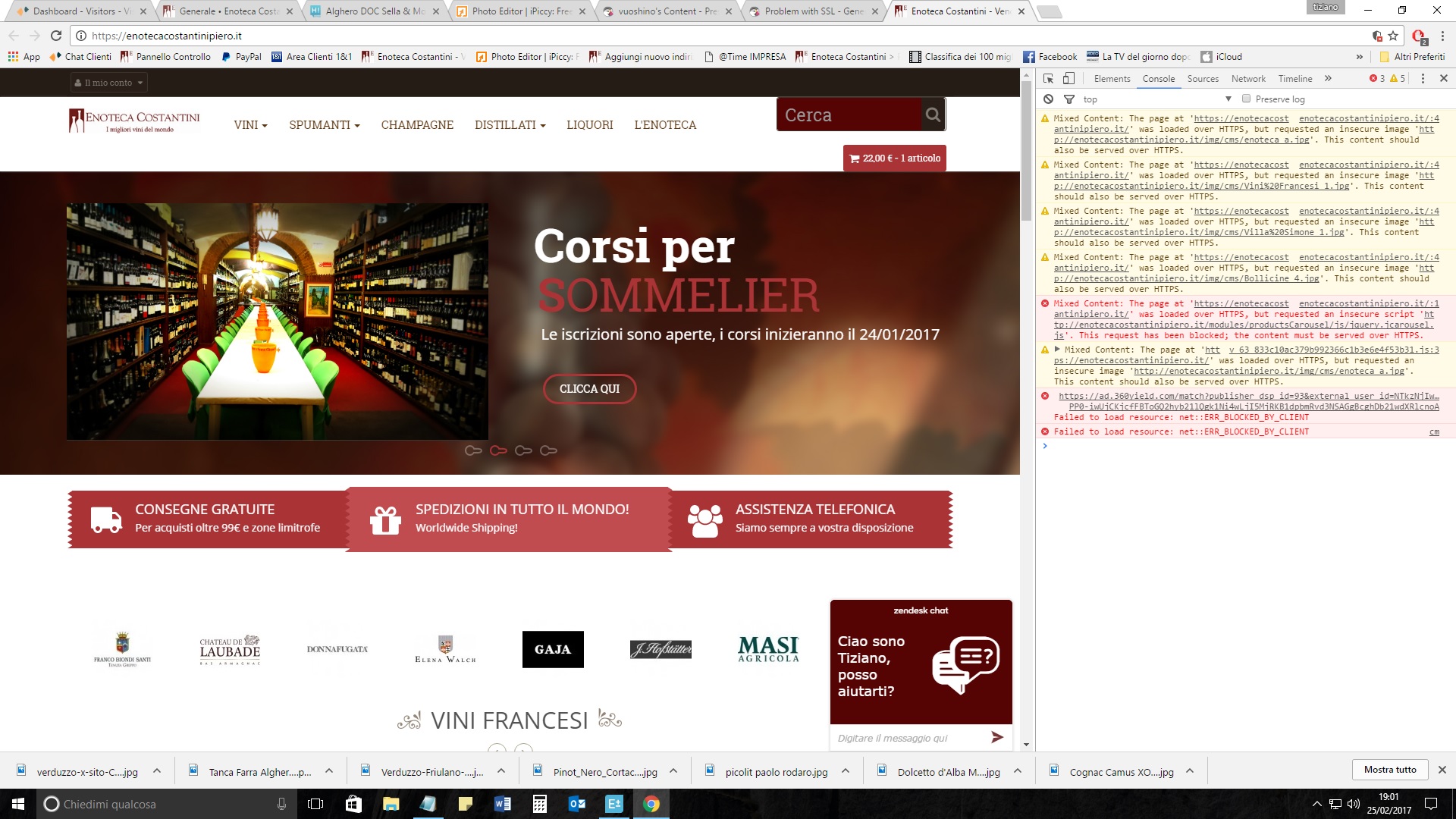Activate the DevTools element inspector icon
This screenshot has width=1456, height=819.
click(1049, 79)
